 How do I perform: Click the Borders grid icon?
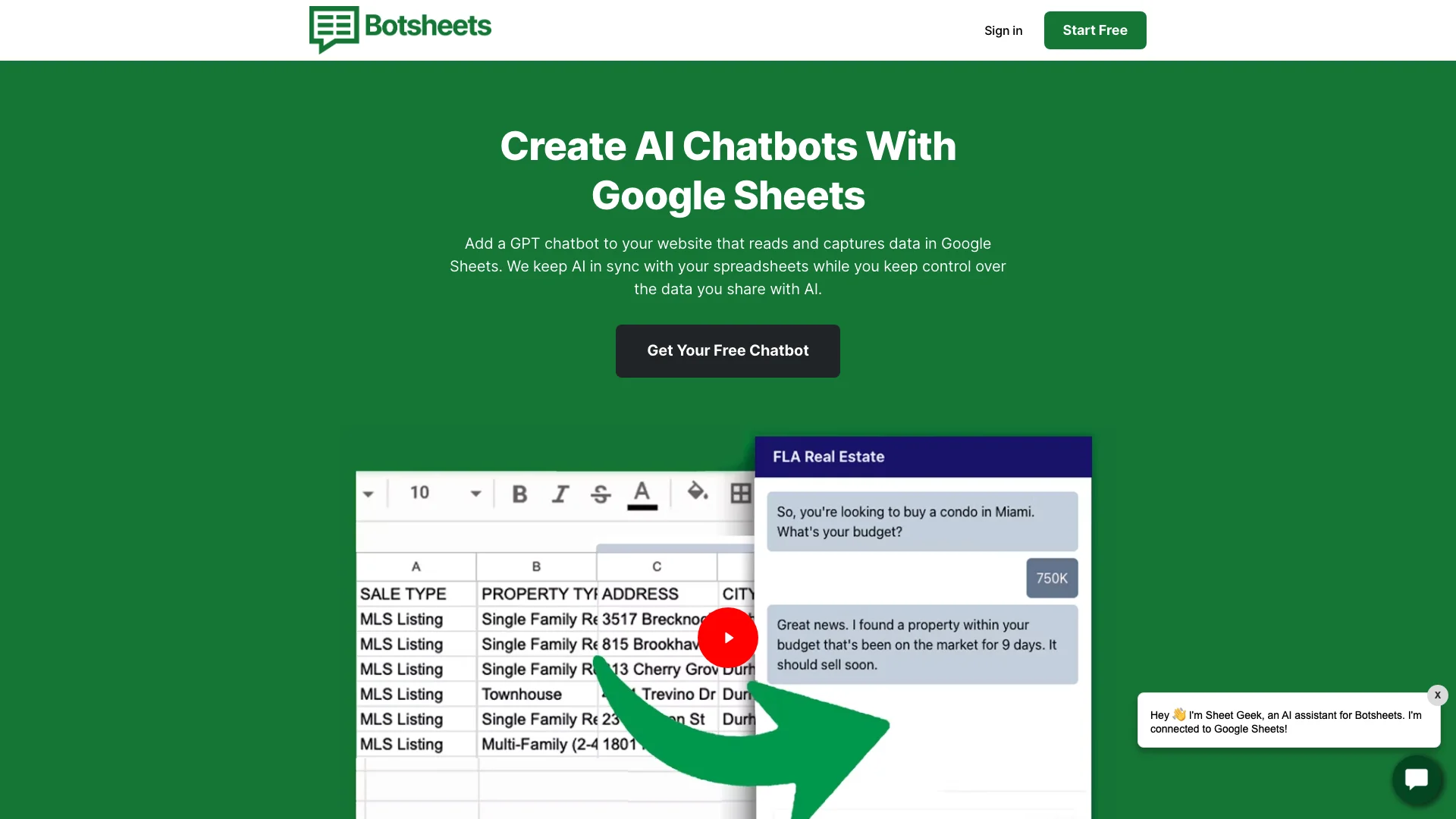[741, 493]
